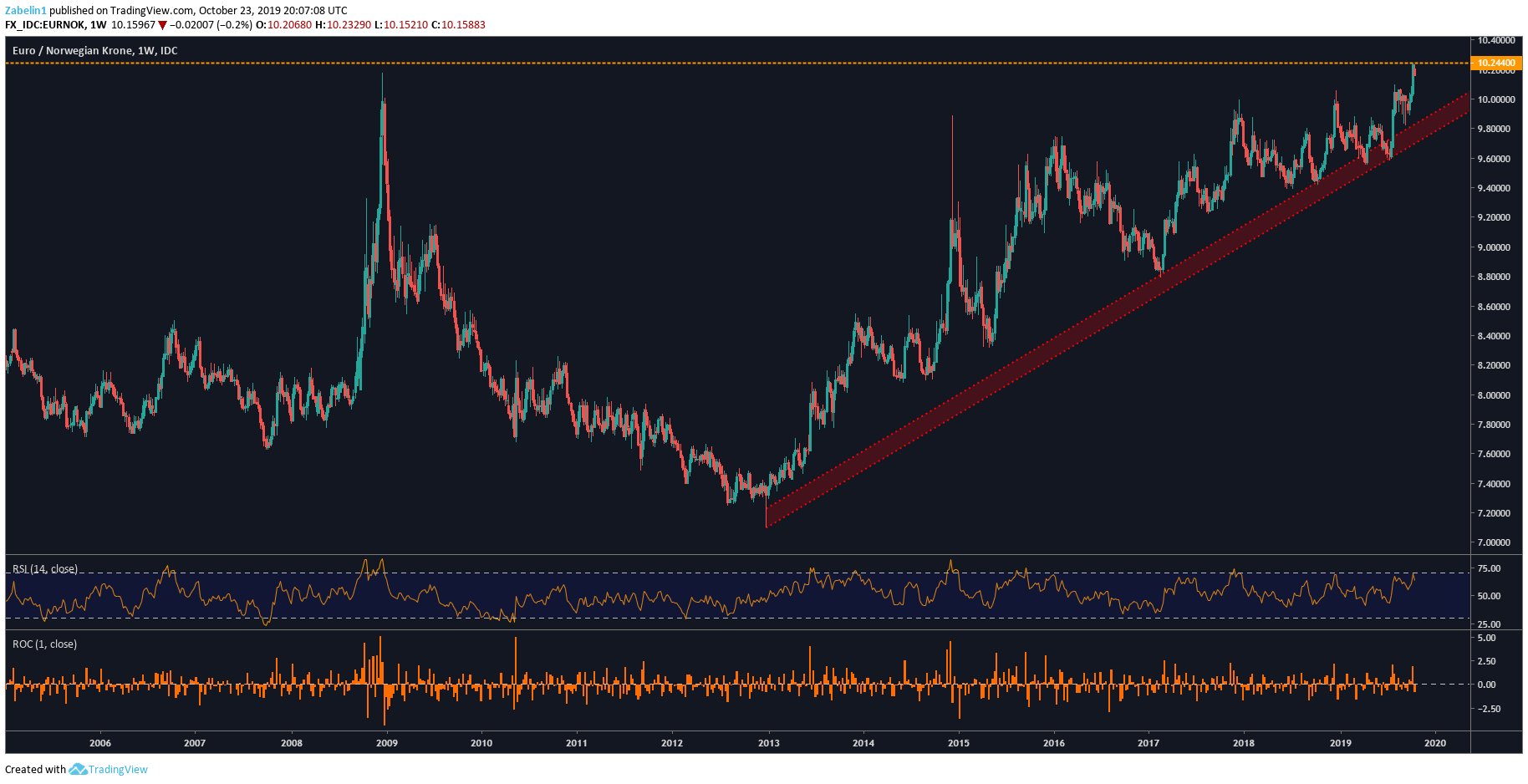Click the 2008 year label on time axis
This screenshot has height=784, width=1528.
pos(292,743)
